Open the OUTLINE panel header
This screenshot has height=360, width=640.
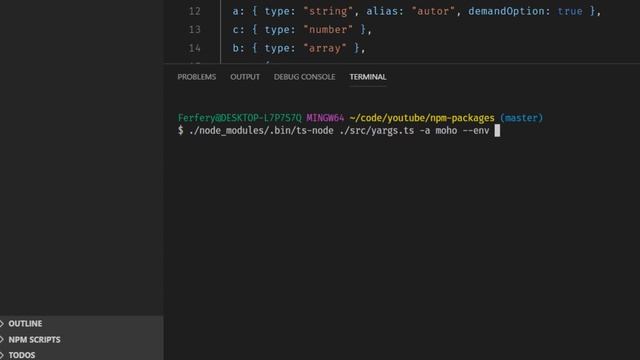point(82,324)
